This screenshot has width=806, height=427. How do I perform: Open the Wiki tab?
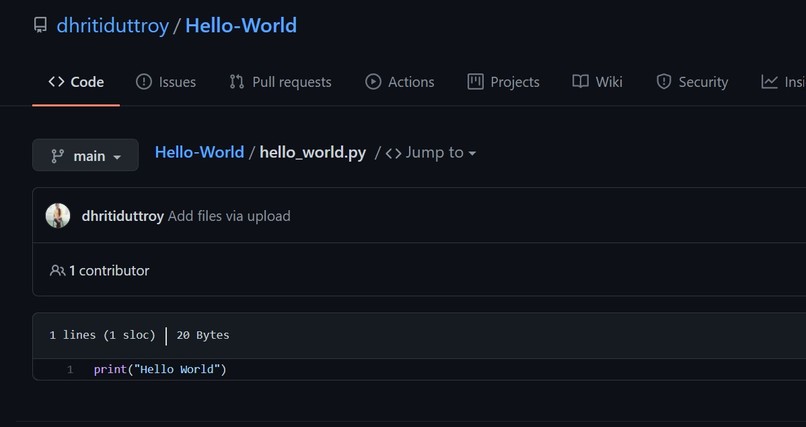597,82
